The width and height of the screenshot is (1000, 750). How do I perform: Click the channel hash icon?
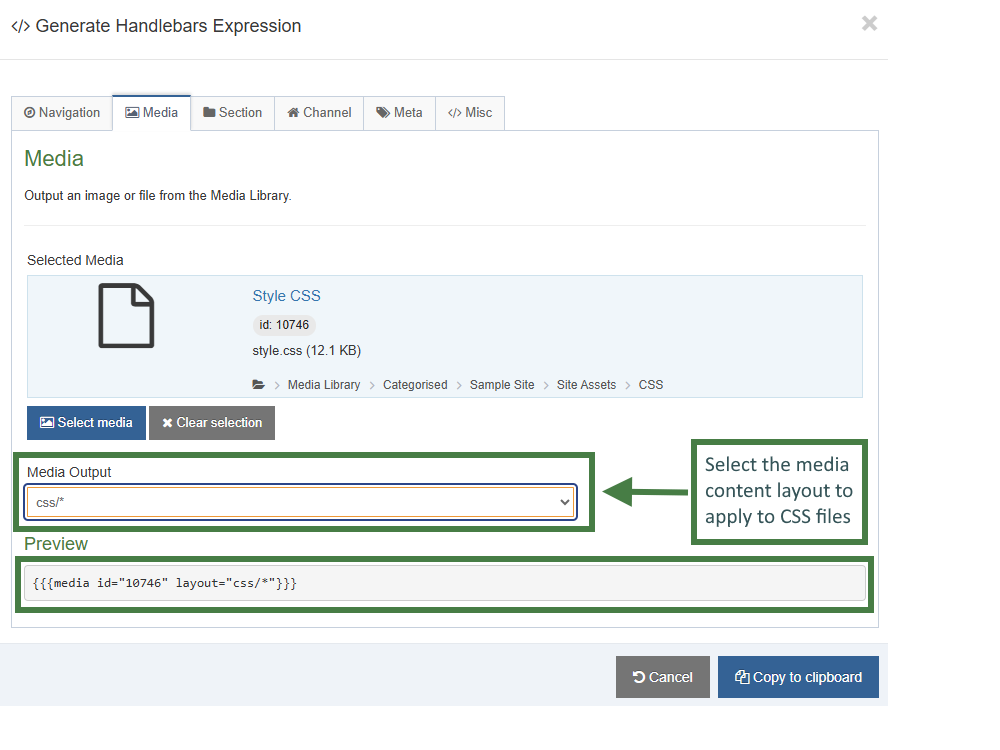292,113
